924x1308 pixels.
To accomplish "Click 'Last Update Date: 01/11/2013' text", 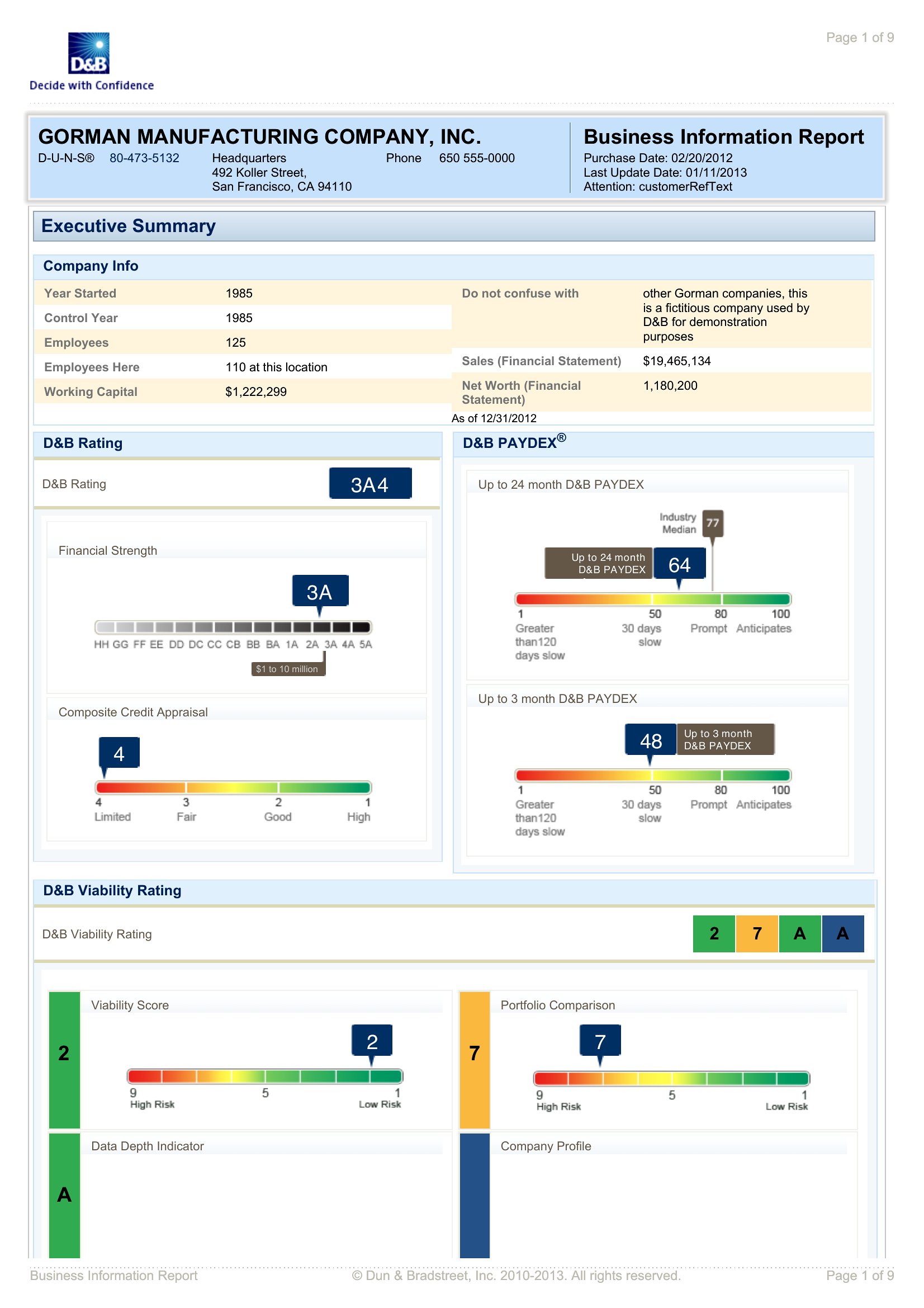I will tap(666, 173).
